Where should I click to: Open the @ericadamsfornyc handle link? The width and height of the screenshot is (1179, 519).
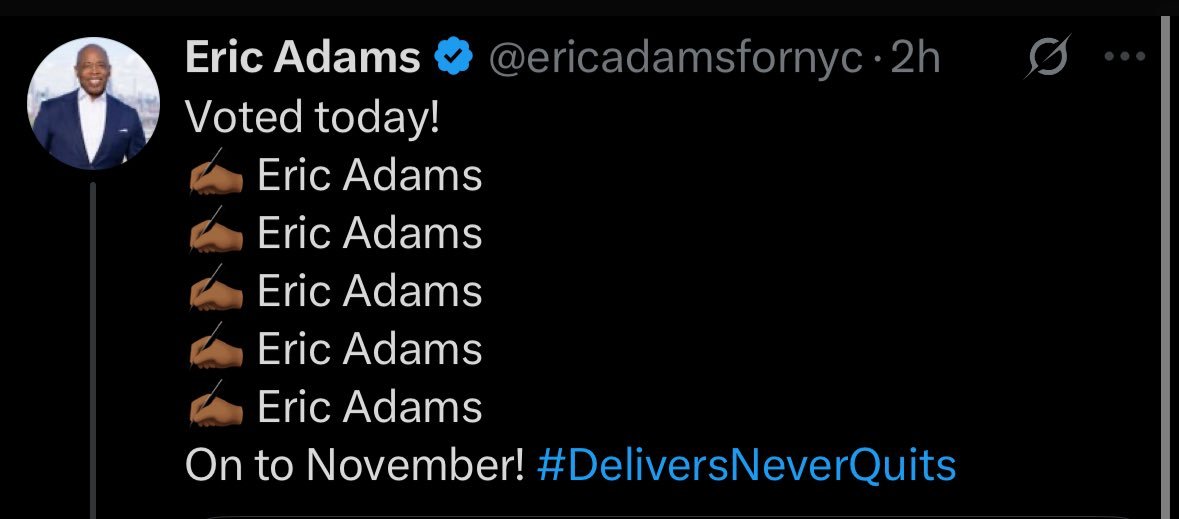pyautogui.click(x=676, y=59)
